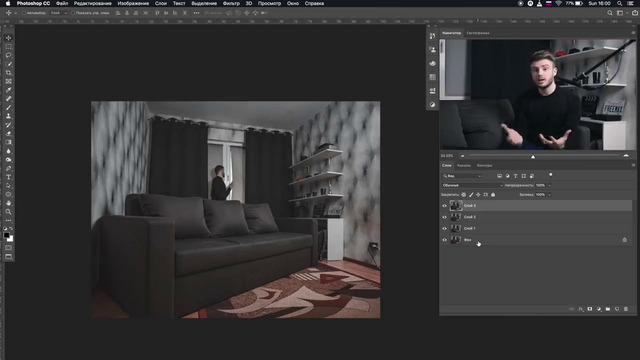Select the Lasso tool

[x=8, y=55]
